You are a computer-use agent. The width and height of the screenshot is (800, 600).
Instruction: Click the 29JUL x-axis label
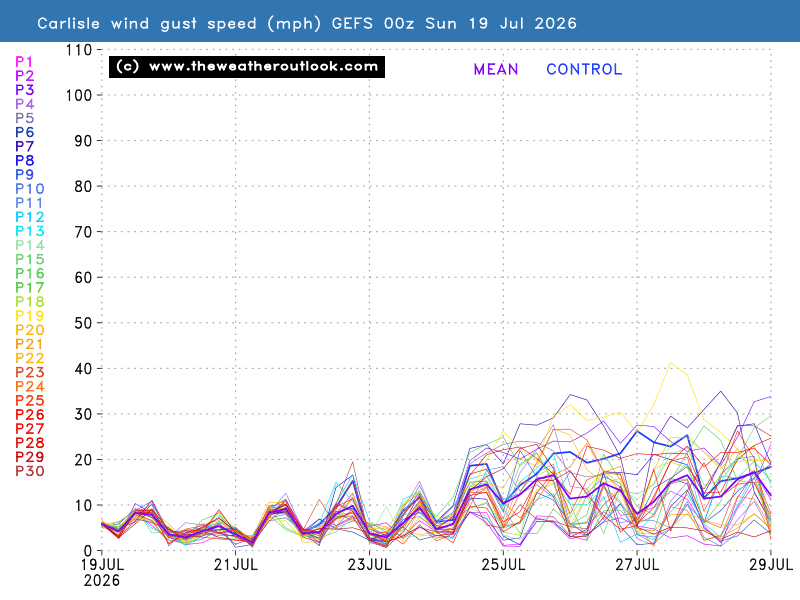tap(771, 565)
